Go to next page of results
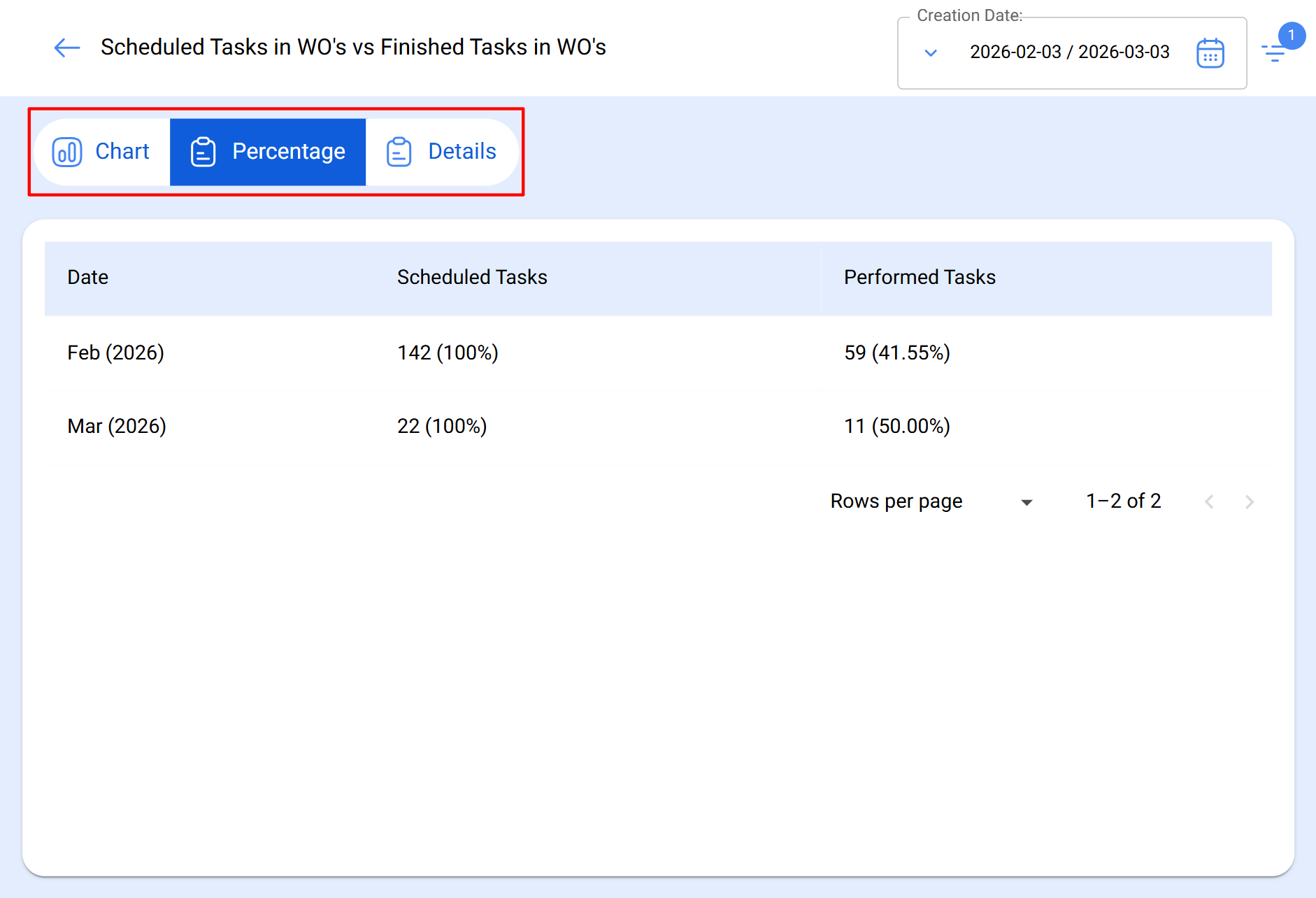Image resolution: width=1316 pixels, height=898 pixels. tap(1249, 502)
